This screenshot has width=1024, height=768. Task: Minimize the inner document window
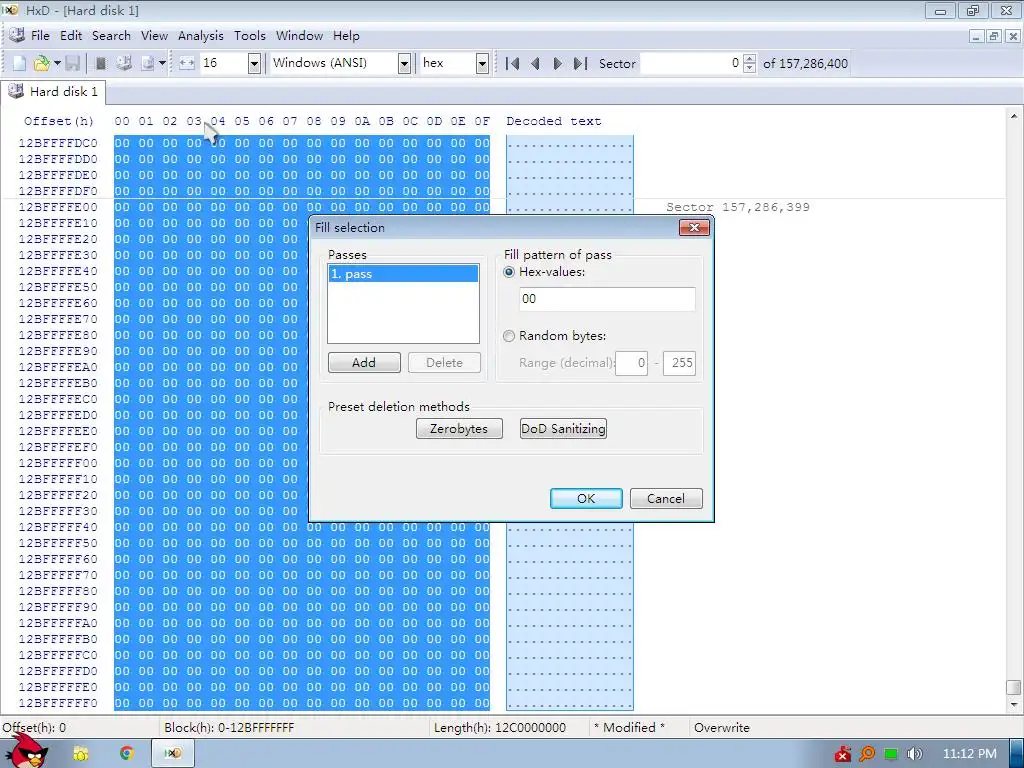point(976,37)
